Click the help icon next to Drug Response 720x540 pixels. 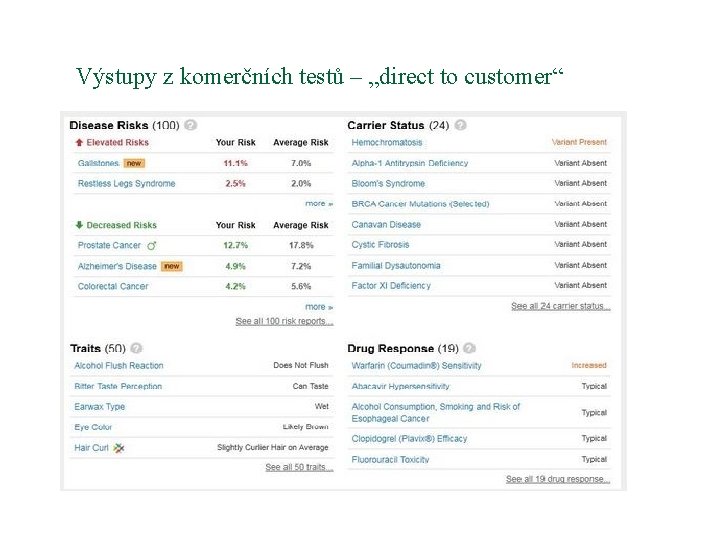coord(469,348)
